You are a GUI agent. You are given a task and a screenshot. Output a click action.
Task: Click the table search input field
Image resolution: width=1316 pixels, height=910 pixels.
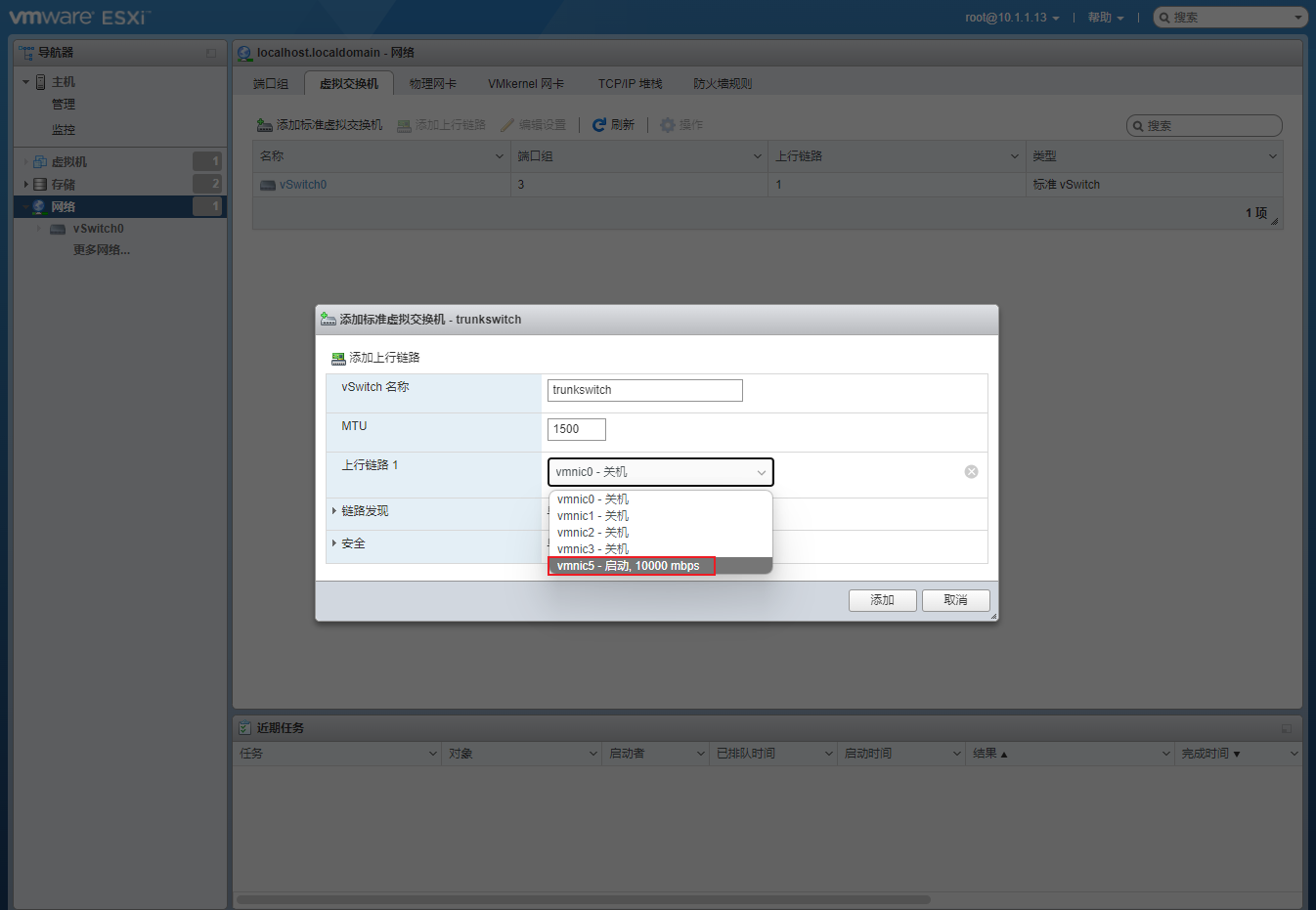[x=1205, y=126]
